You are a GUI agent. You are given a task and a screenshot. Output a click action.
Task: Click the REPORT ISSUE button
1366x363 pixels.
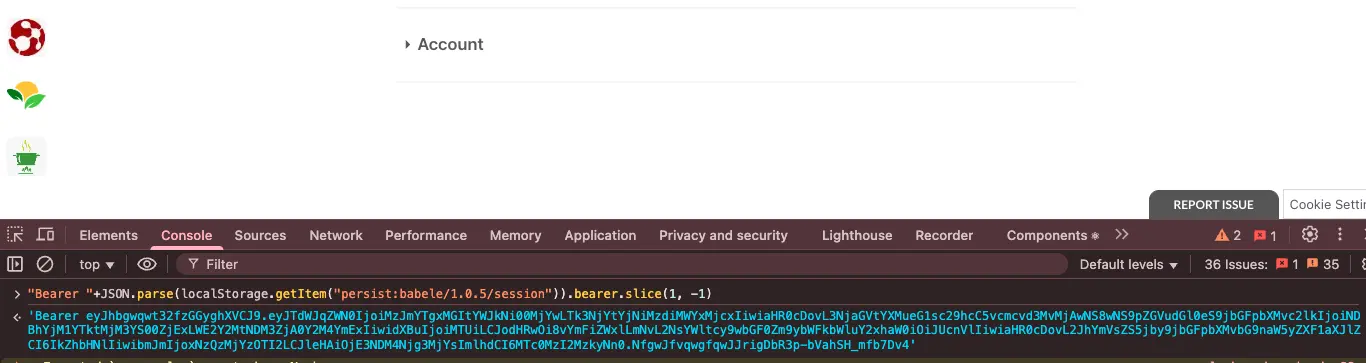[1213, 204]
